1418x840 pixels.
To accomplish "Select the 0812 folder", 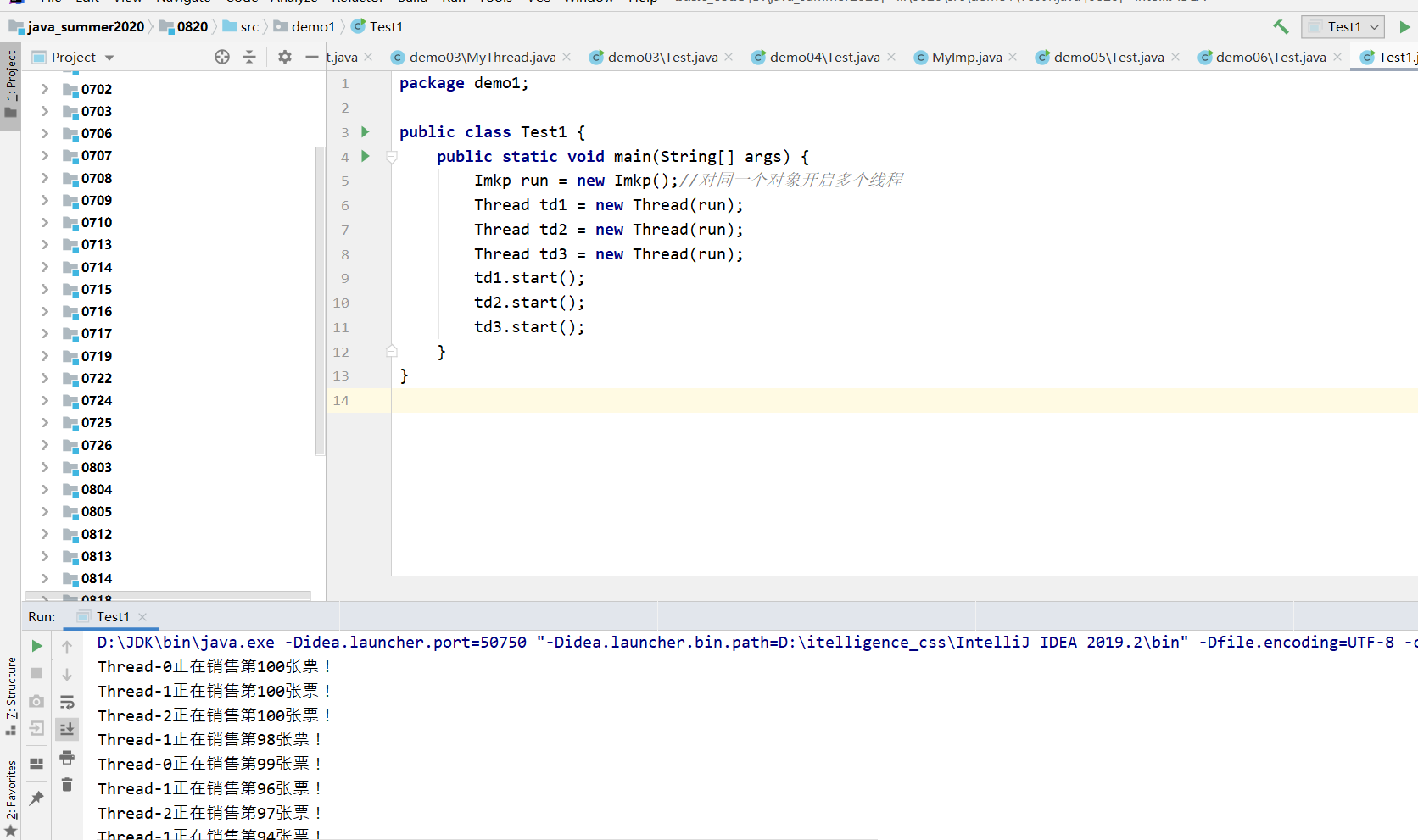I will [97, 534].
